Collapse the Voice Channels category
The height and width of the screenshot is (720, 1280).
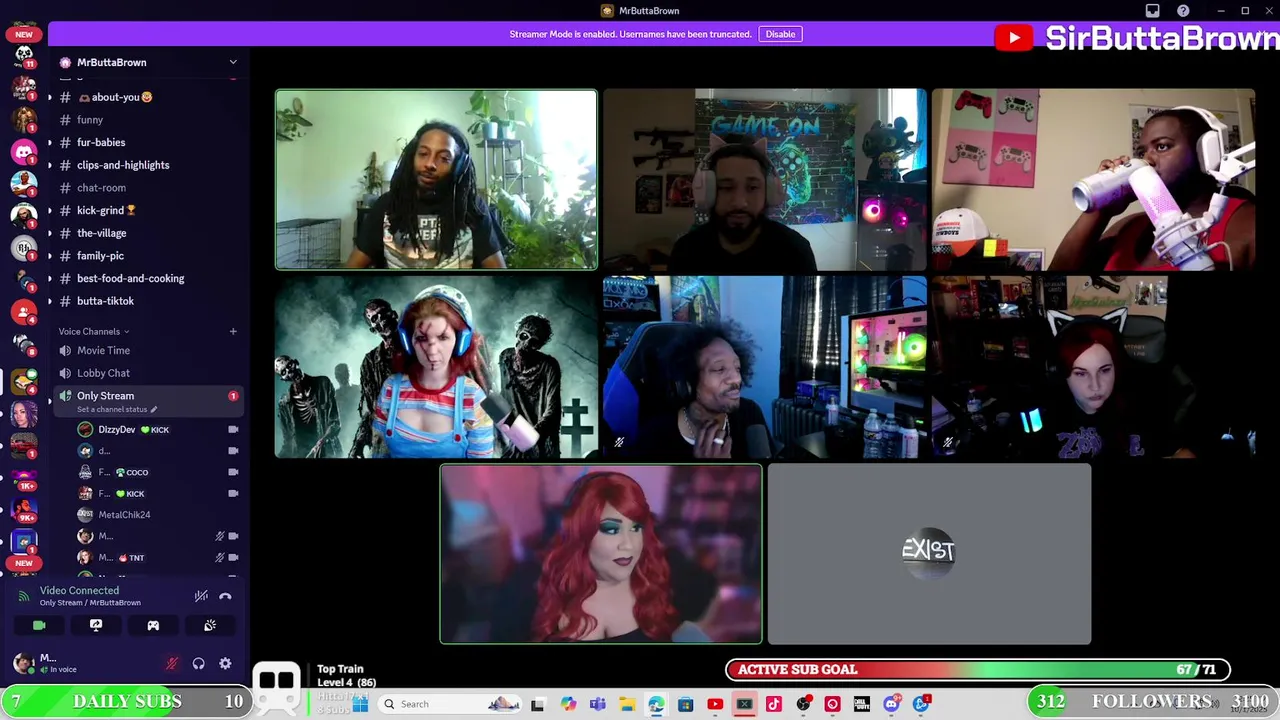(x=93, y=331)
